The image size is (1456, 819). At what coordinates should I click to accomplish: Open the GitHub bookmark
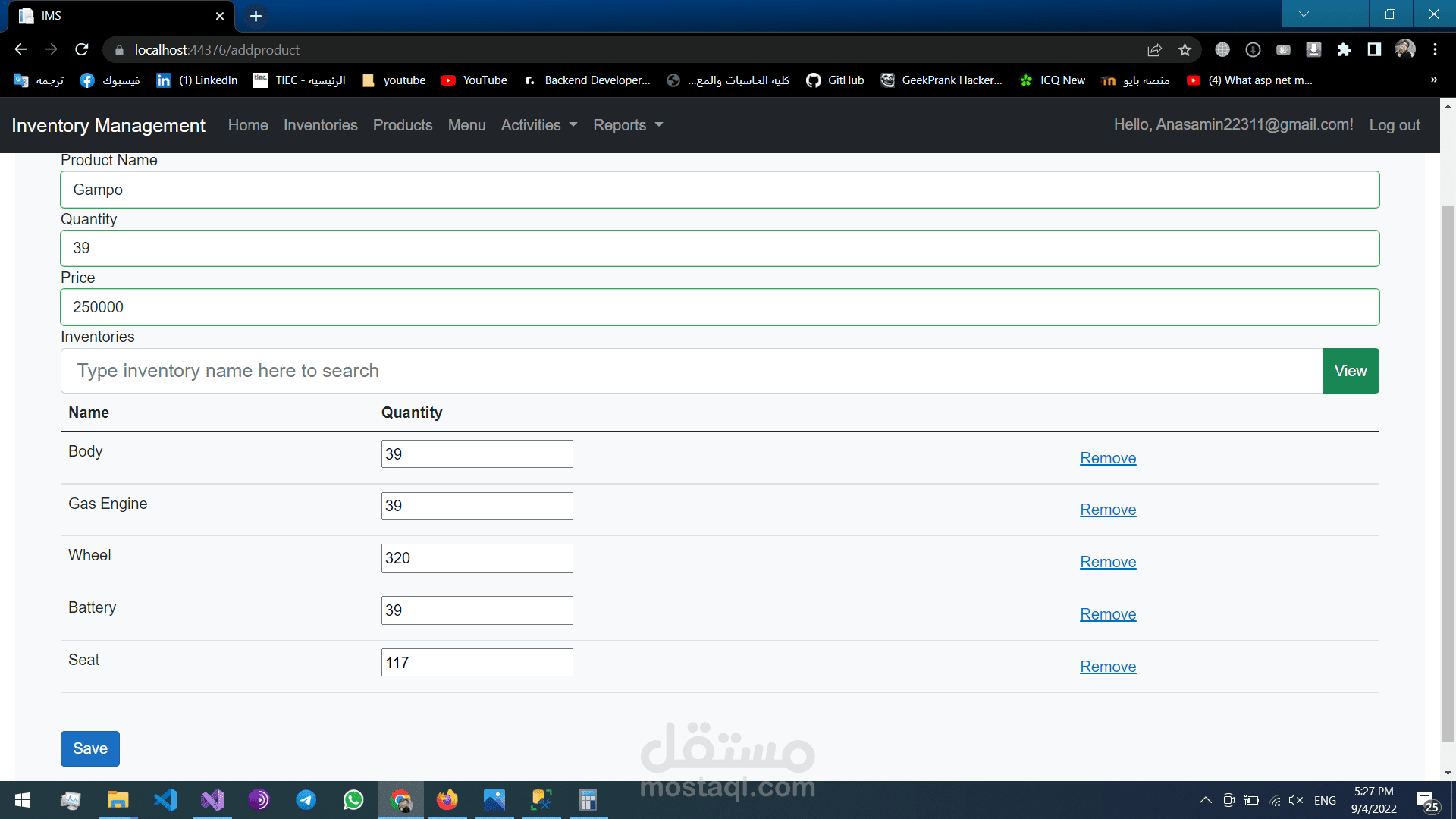835,80
